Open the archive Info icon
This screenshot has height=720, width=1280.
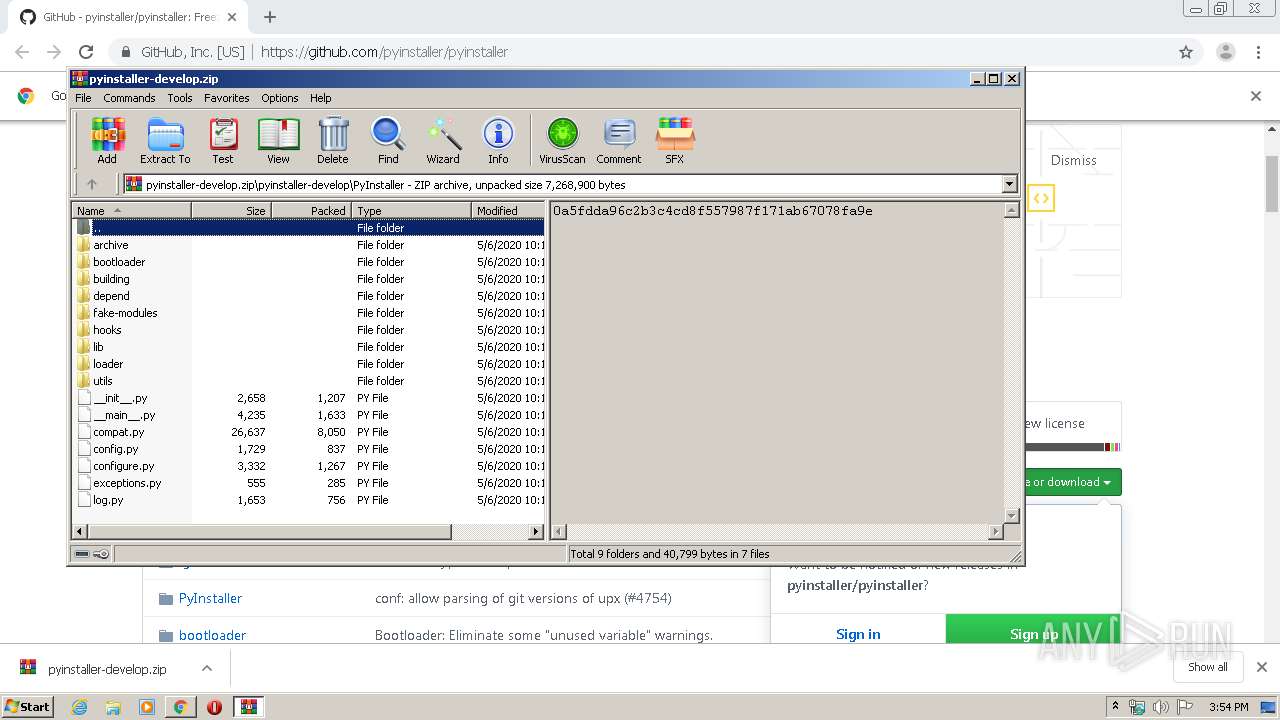point(498,141)
